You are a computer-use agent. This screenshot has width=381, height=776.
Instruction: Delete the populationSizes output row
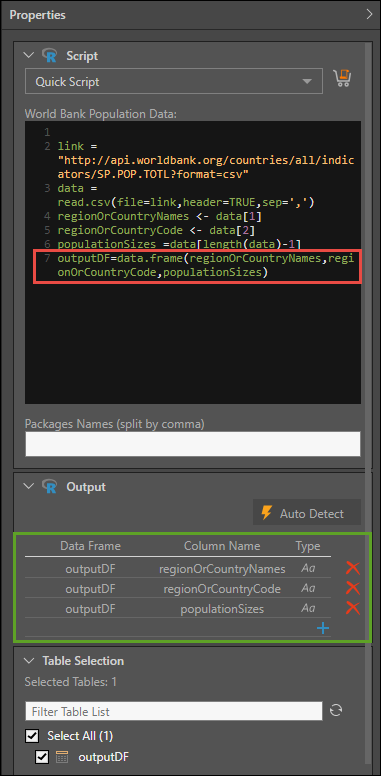pos(352,608)
